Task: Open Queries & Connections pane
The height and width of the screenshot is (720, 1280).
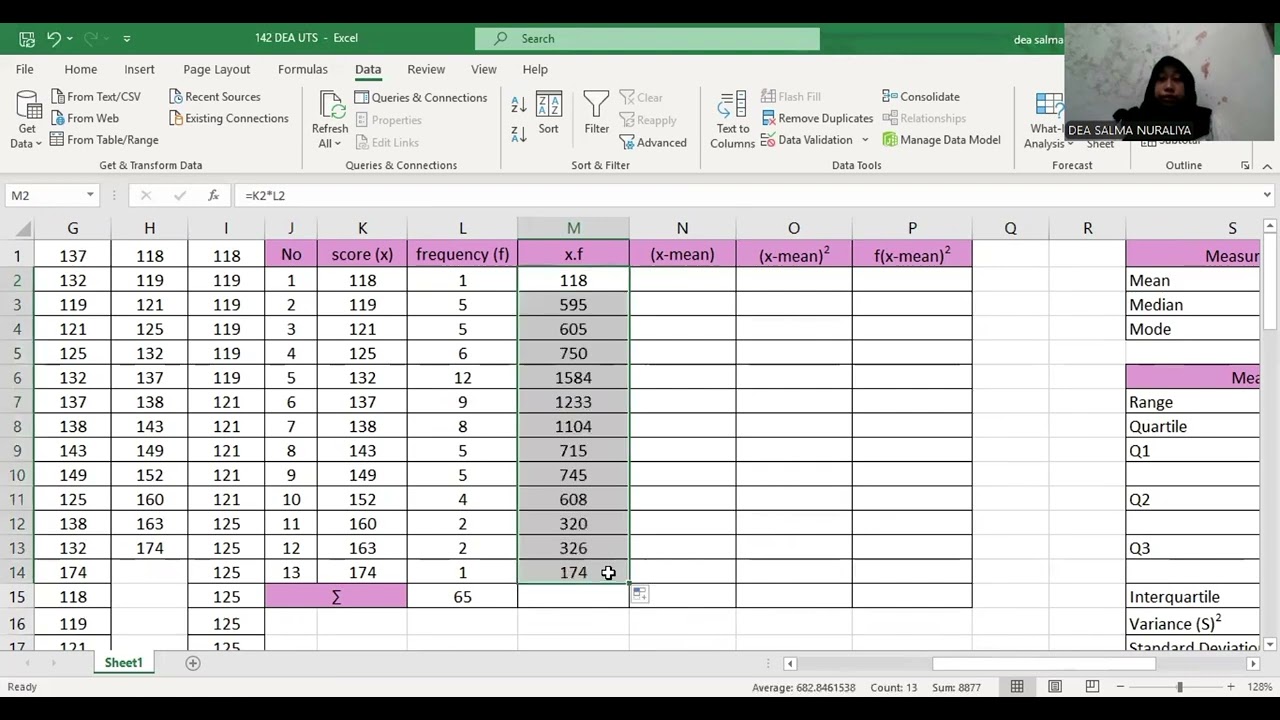Action: [420, 97]
